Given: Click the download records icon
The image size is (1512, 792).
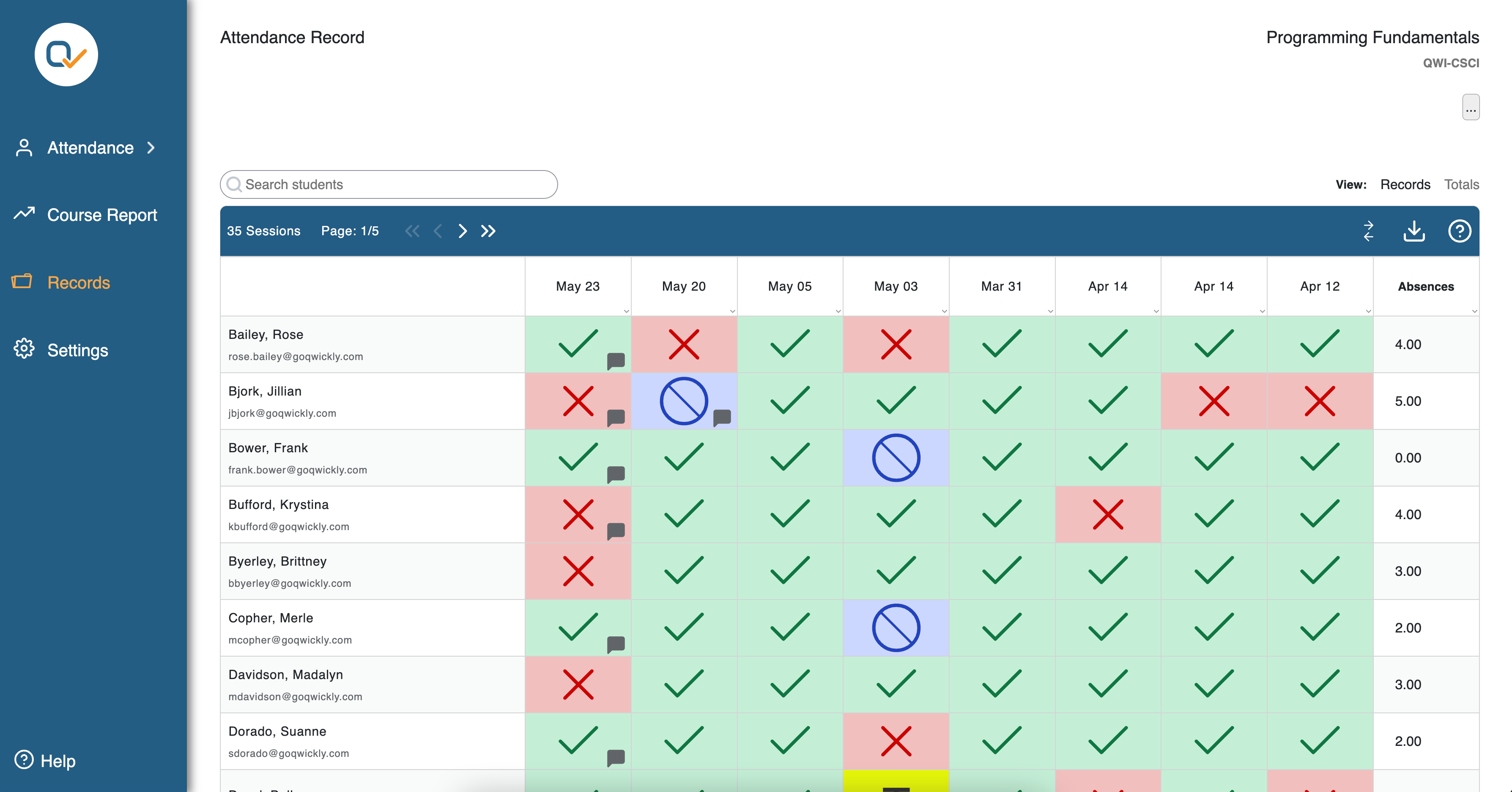Looking at the screenshot, I should click(1414, 231).
